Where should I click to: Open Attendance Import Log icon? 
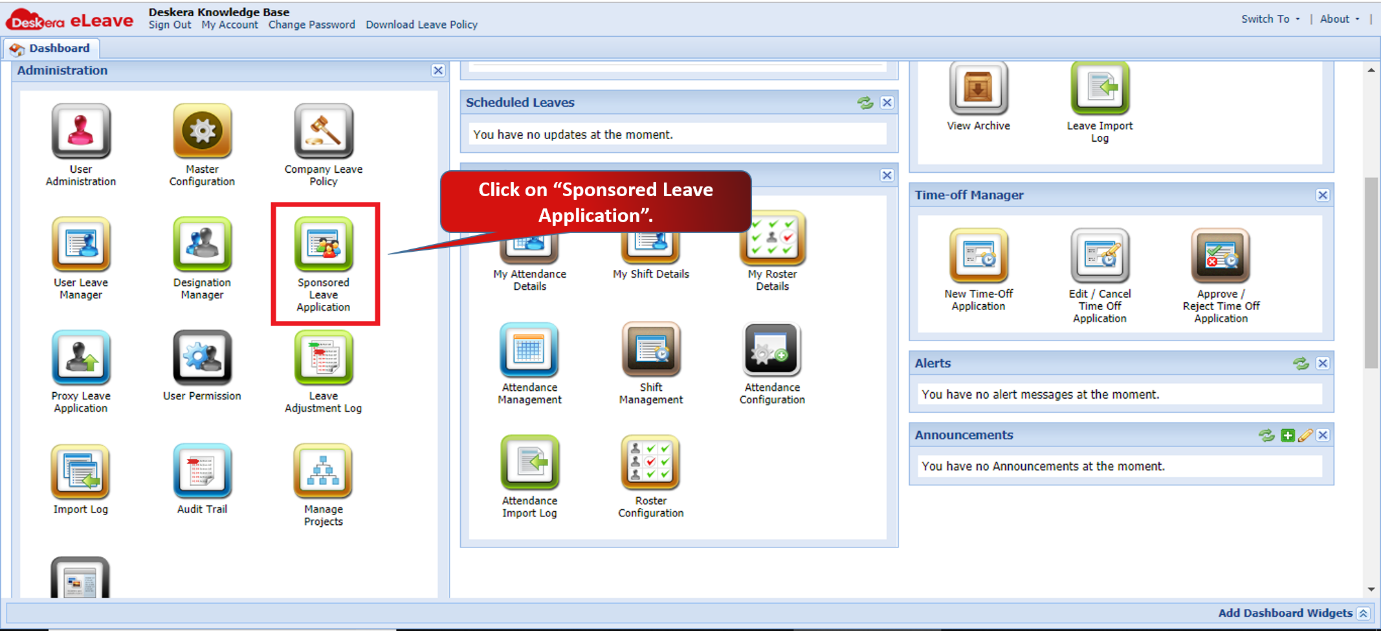[529, 463]
